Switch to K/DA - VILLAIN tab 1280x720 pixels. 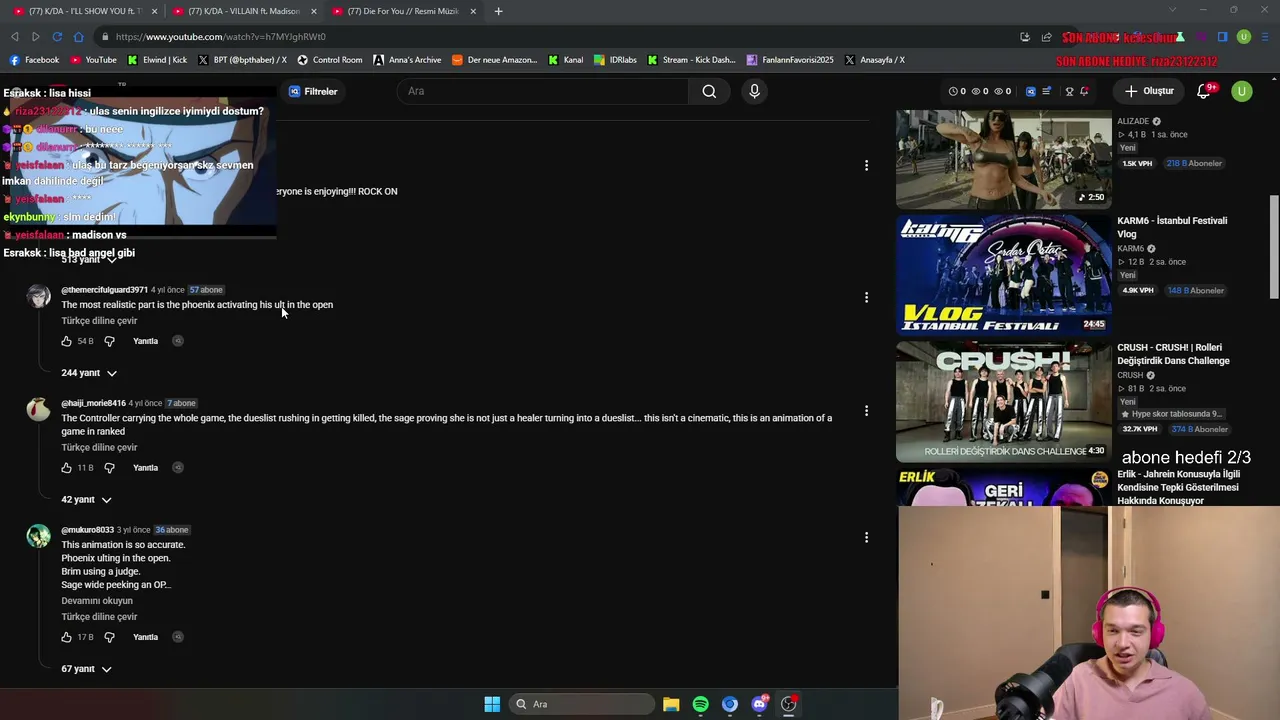tap(244, 11)
